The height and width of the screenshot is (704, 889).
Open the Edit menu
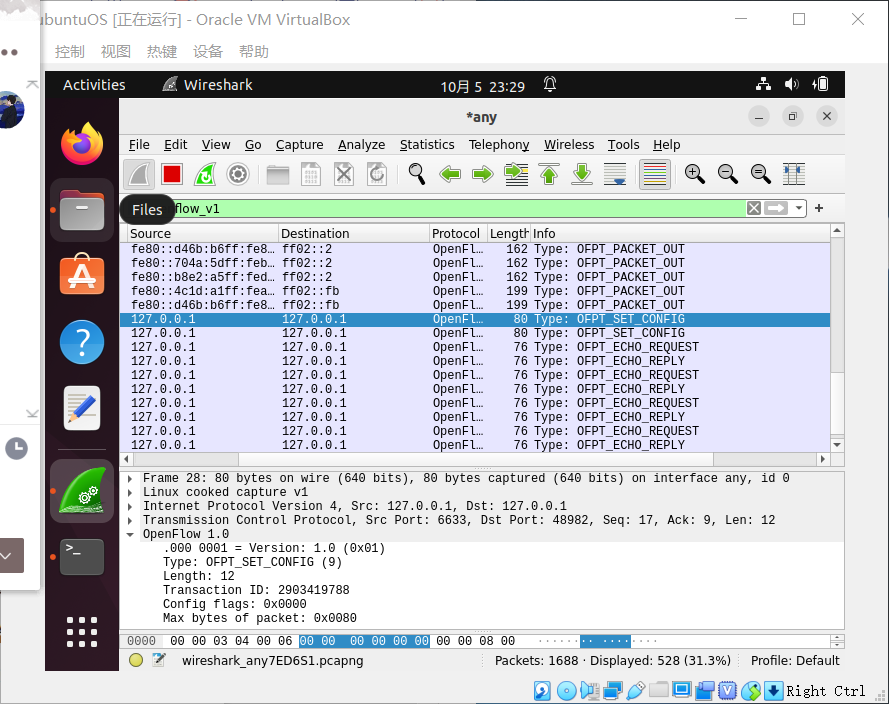click(175, 145)
